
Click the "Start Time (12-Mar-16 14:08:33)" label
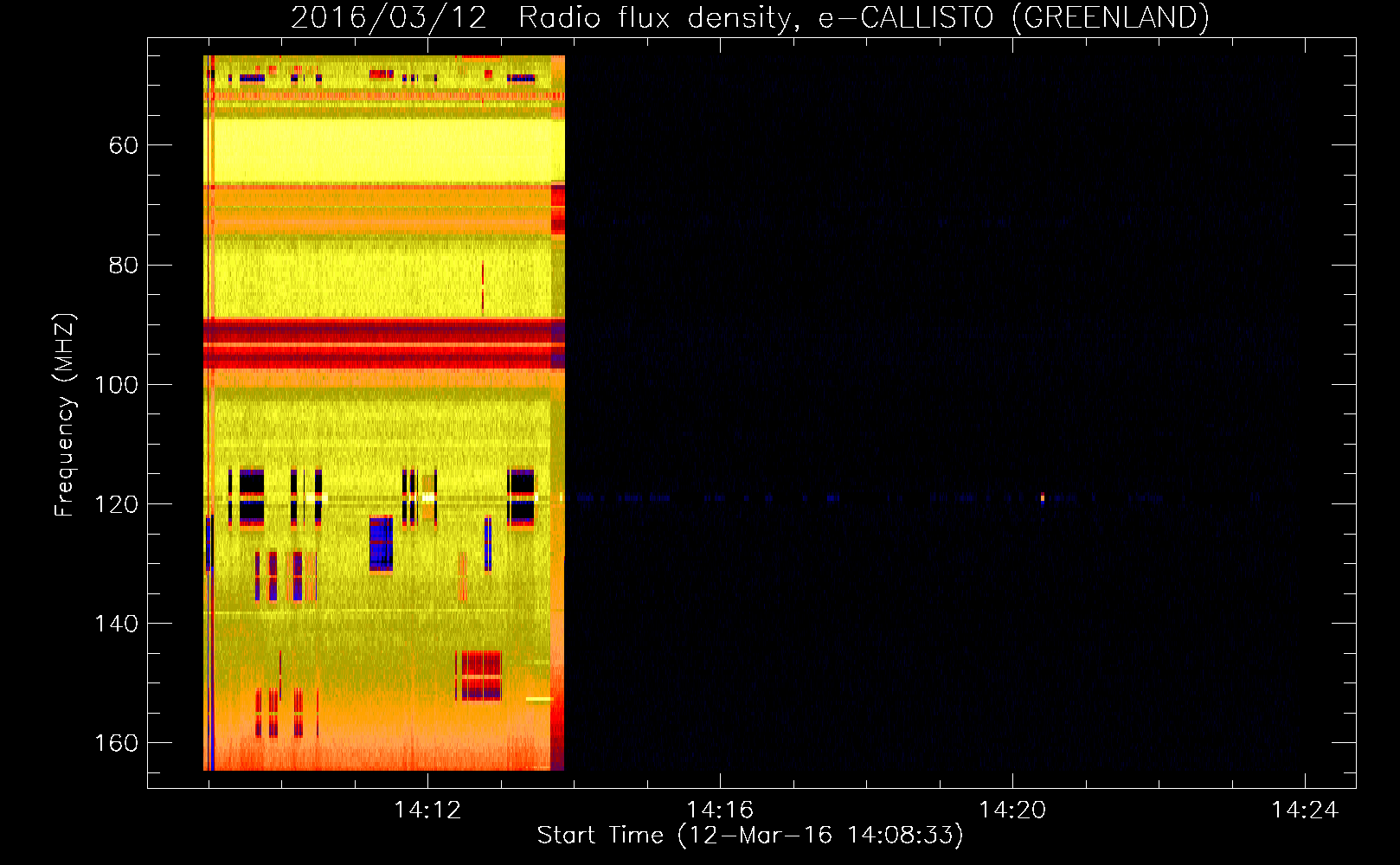[x=750, y=836]
